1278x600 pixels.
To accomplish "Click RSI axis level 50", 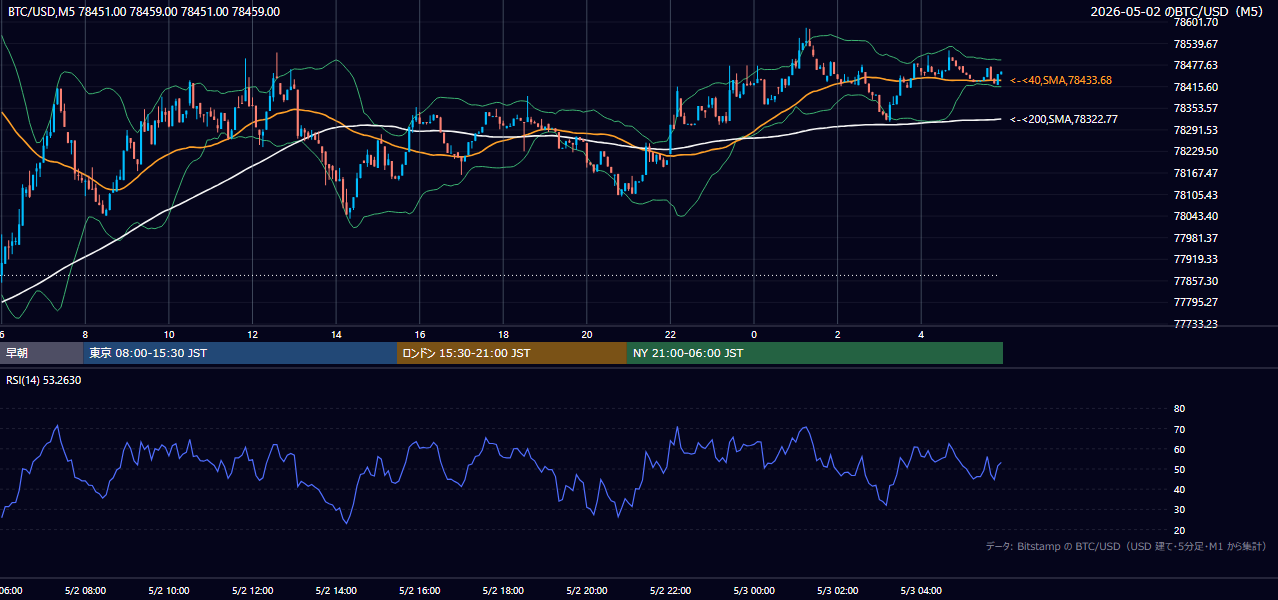I will pyautogui.click(x=1179, y=469).
